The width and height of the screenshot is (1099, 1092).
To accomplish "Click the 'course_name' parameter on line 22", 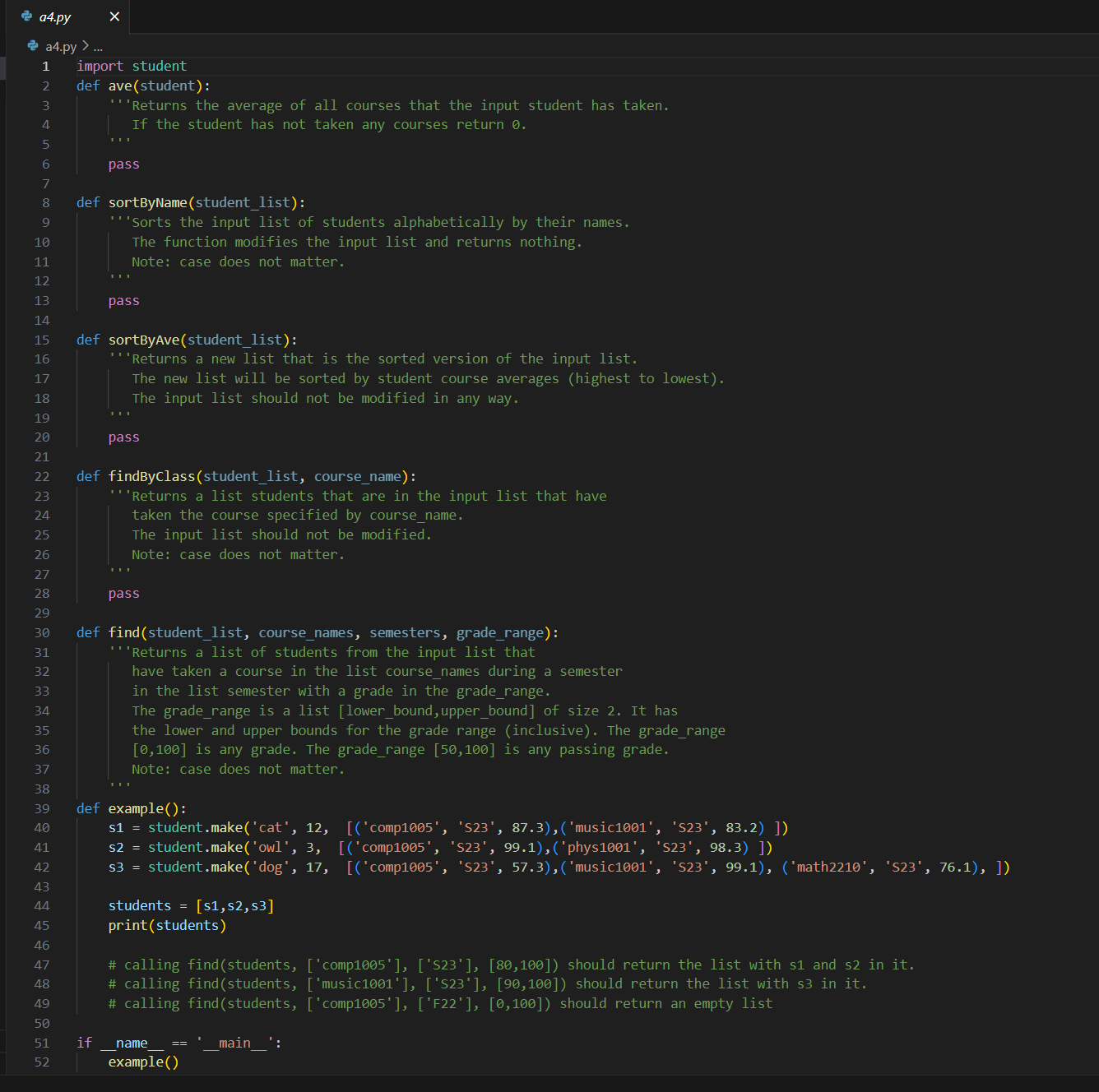I will click(358, 476).
